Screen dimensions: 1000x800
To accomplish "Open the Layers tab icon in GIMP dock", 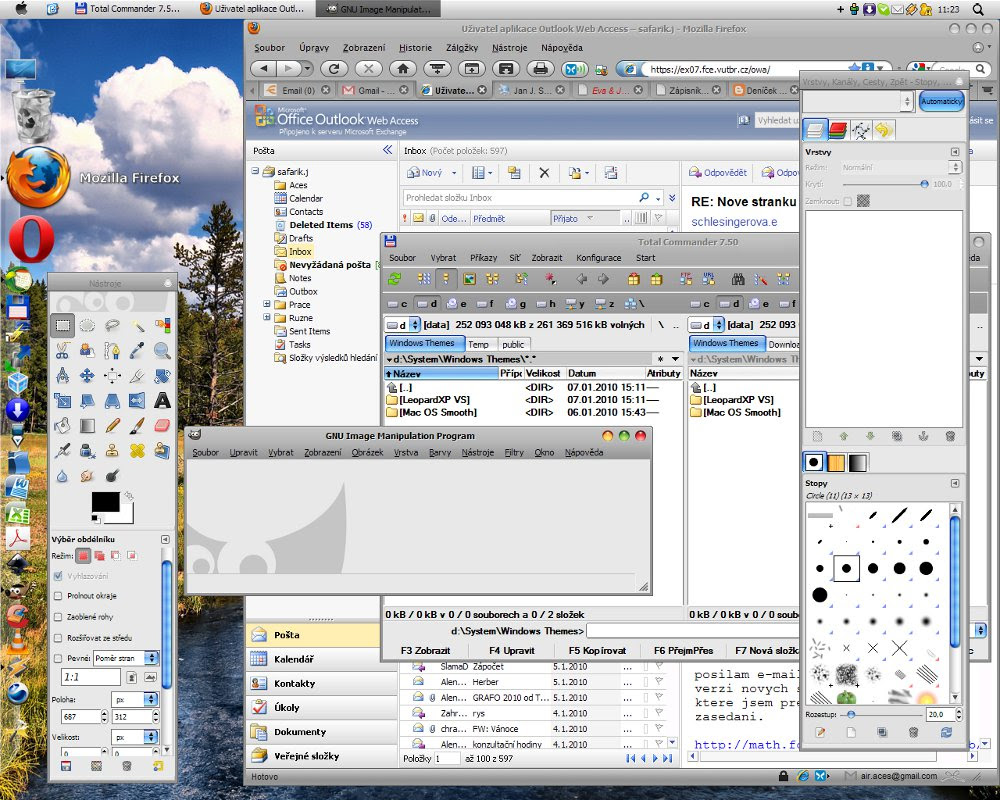I will [x=814, y=130].
